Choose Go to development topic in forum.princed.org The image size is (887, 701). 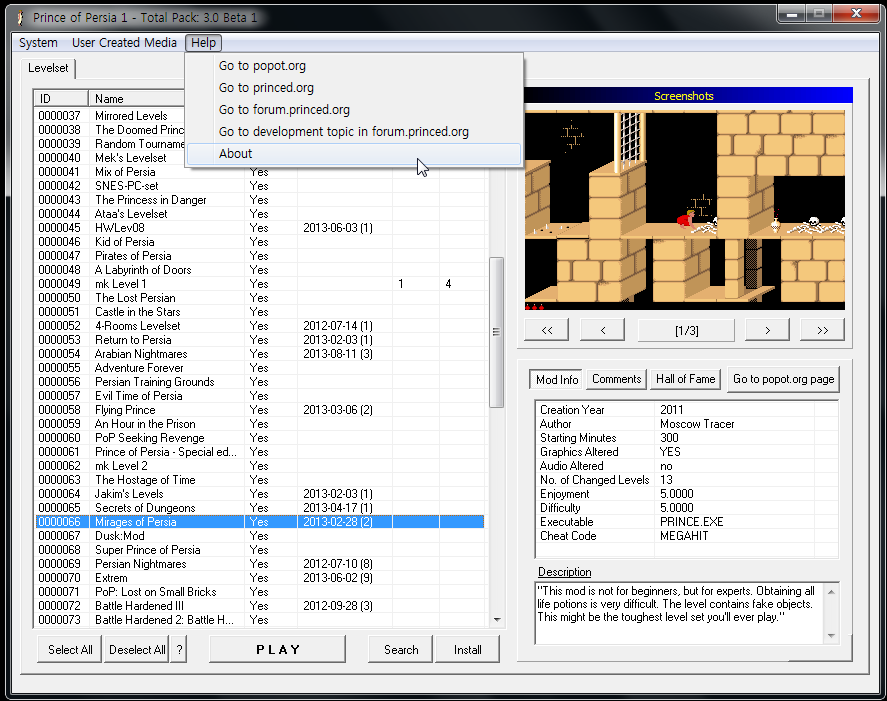[354, 132]
